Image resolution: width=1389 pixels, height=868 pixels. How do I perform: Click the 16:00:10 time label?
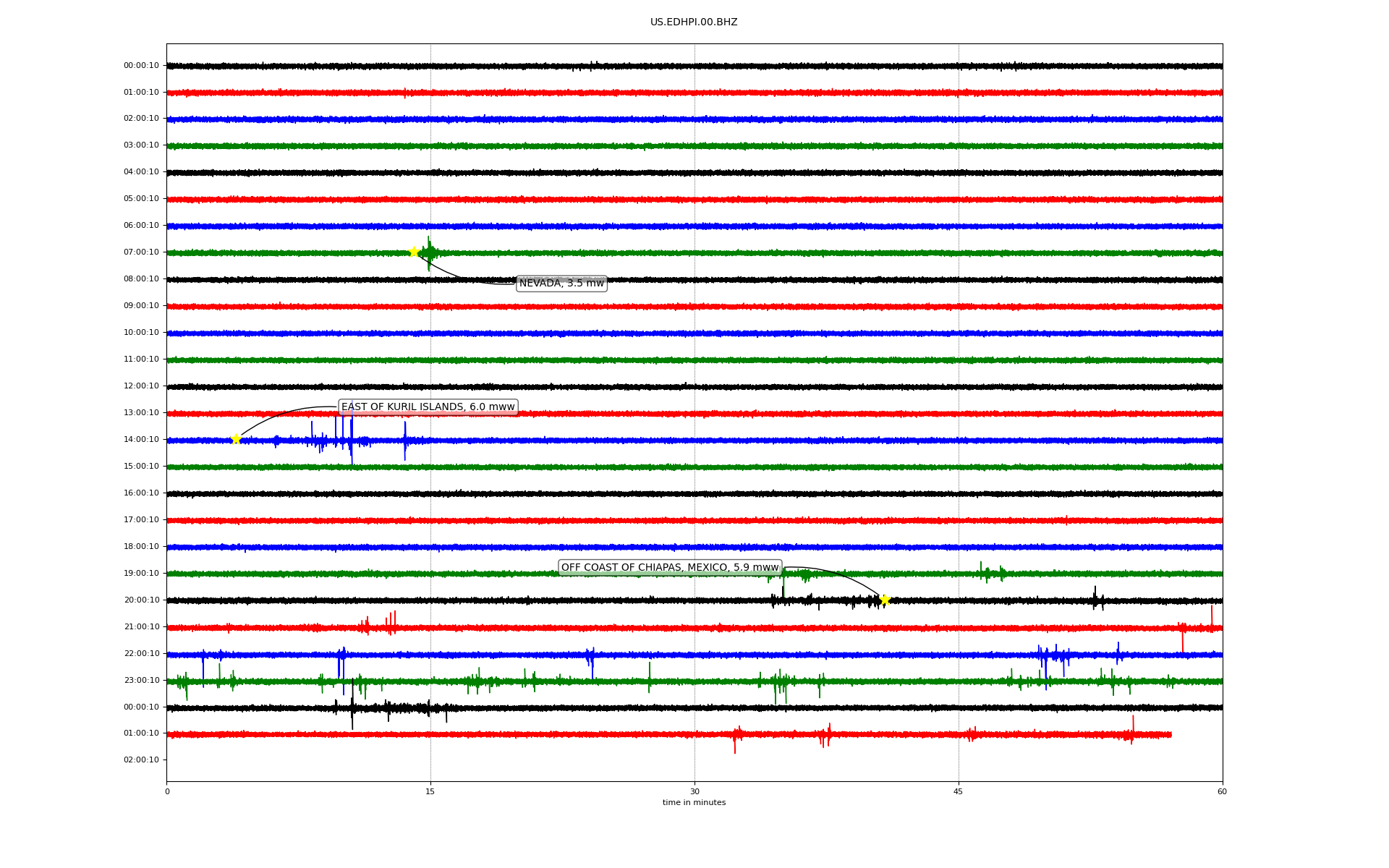[x=141, y=493]
